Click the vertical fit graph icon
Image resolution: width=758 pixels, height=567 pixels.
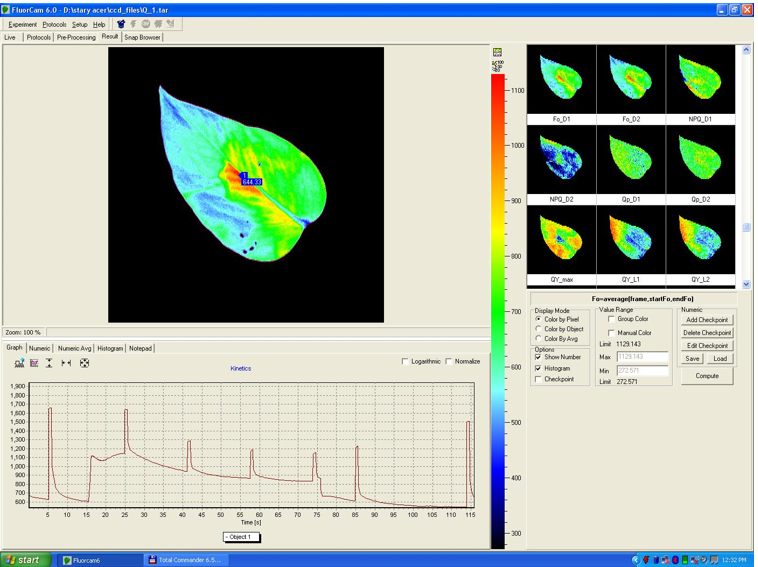pyautogui.click(x=49, y=363)
